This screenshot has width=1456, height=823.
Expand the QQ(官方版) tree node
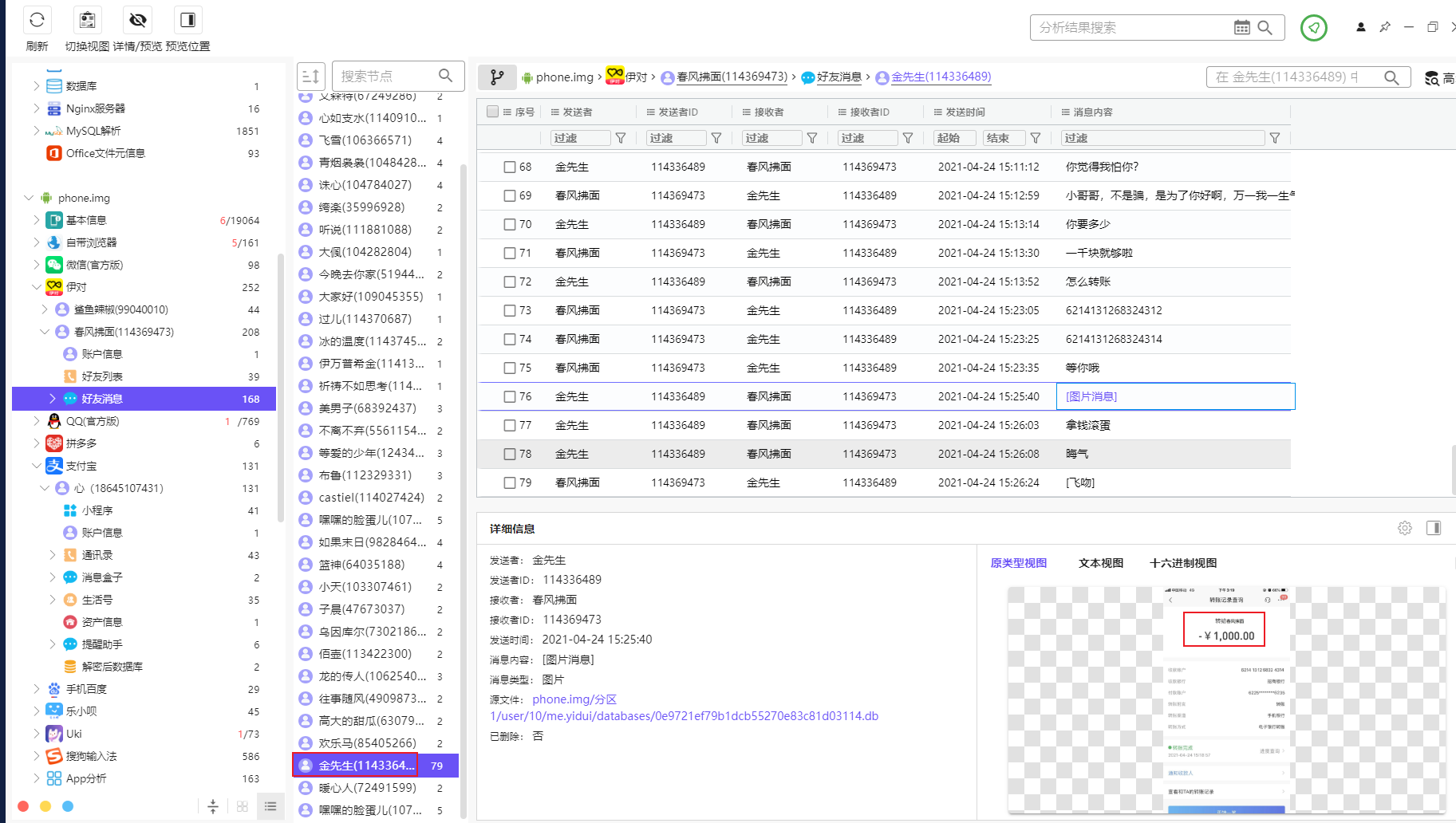tap(36, 421)
